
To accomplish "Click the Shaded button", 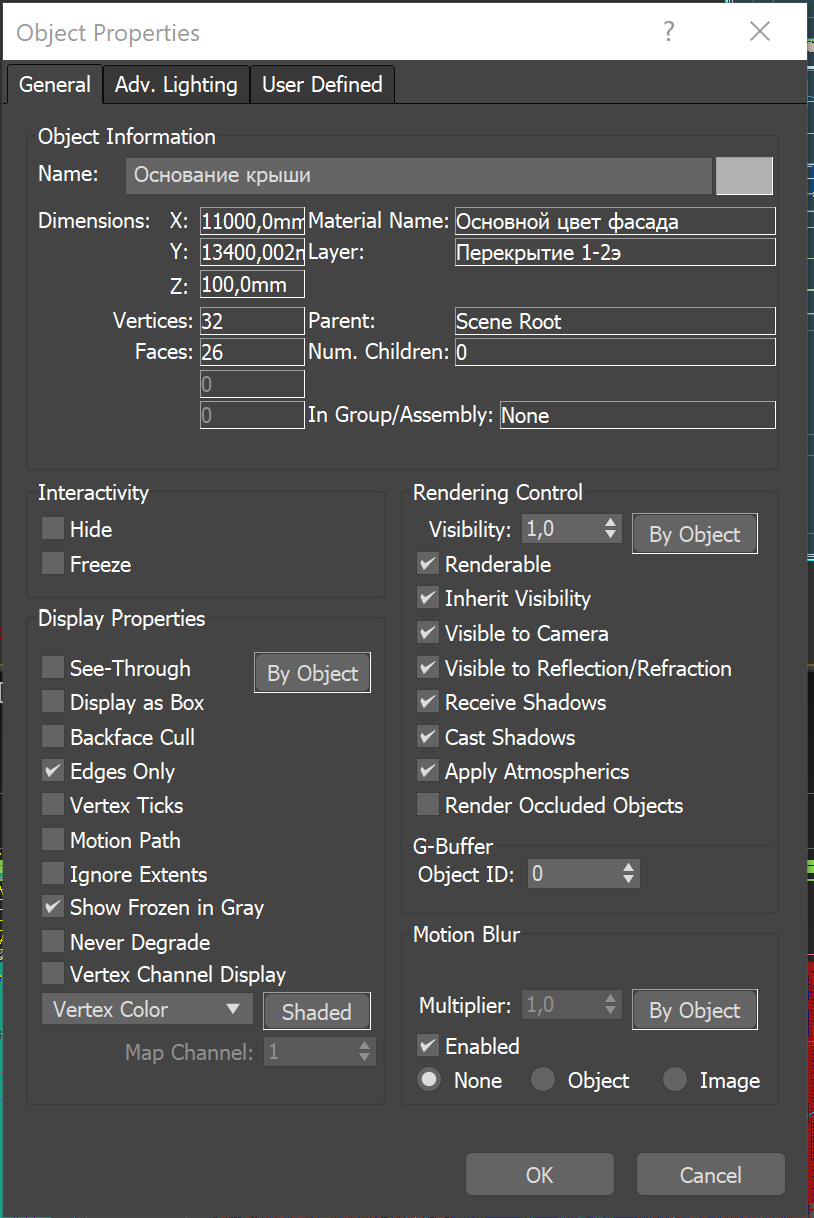I will click(x=316, y=1012).
